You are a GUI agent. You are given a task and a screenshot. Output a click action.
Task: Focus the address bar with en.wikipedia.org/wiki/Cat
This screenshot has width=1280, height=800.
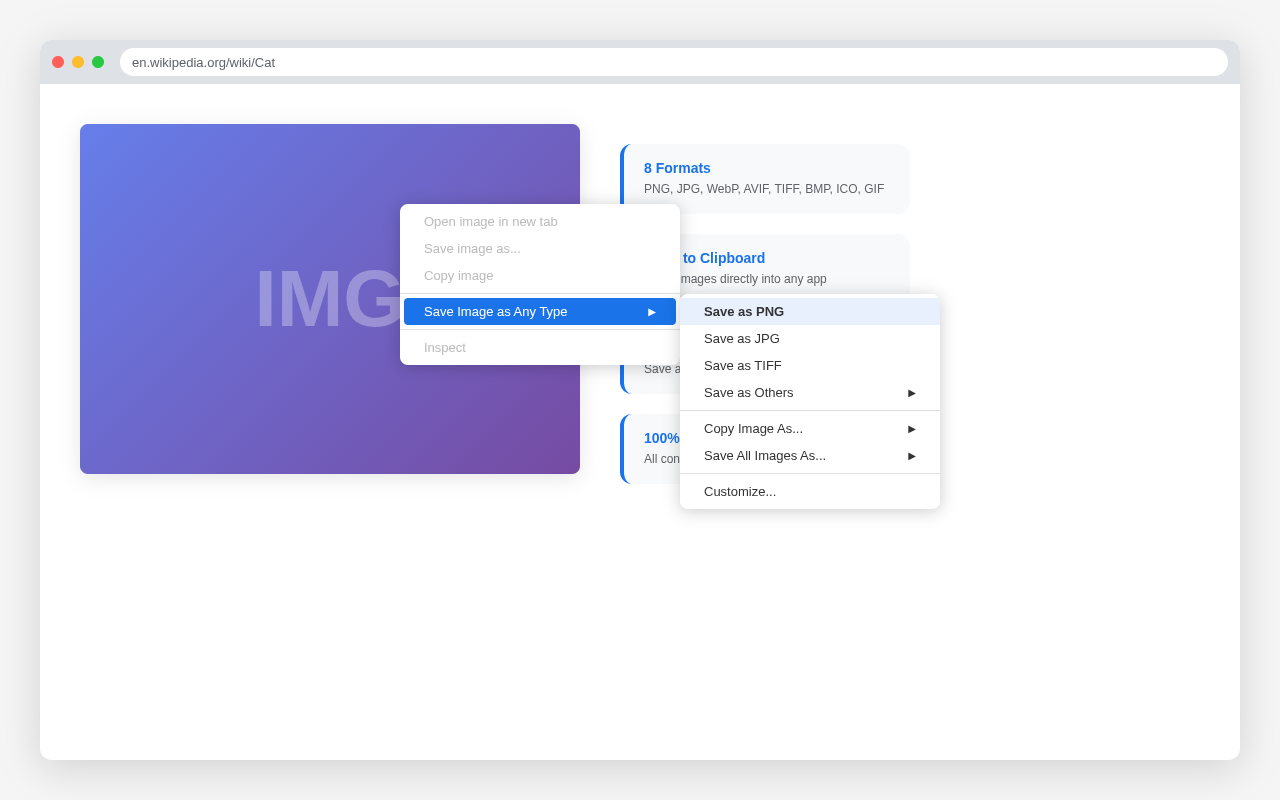(x=674, y=62)
